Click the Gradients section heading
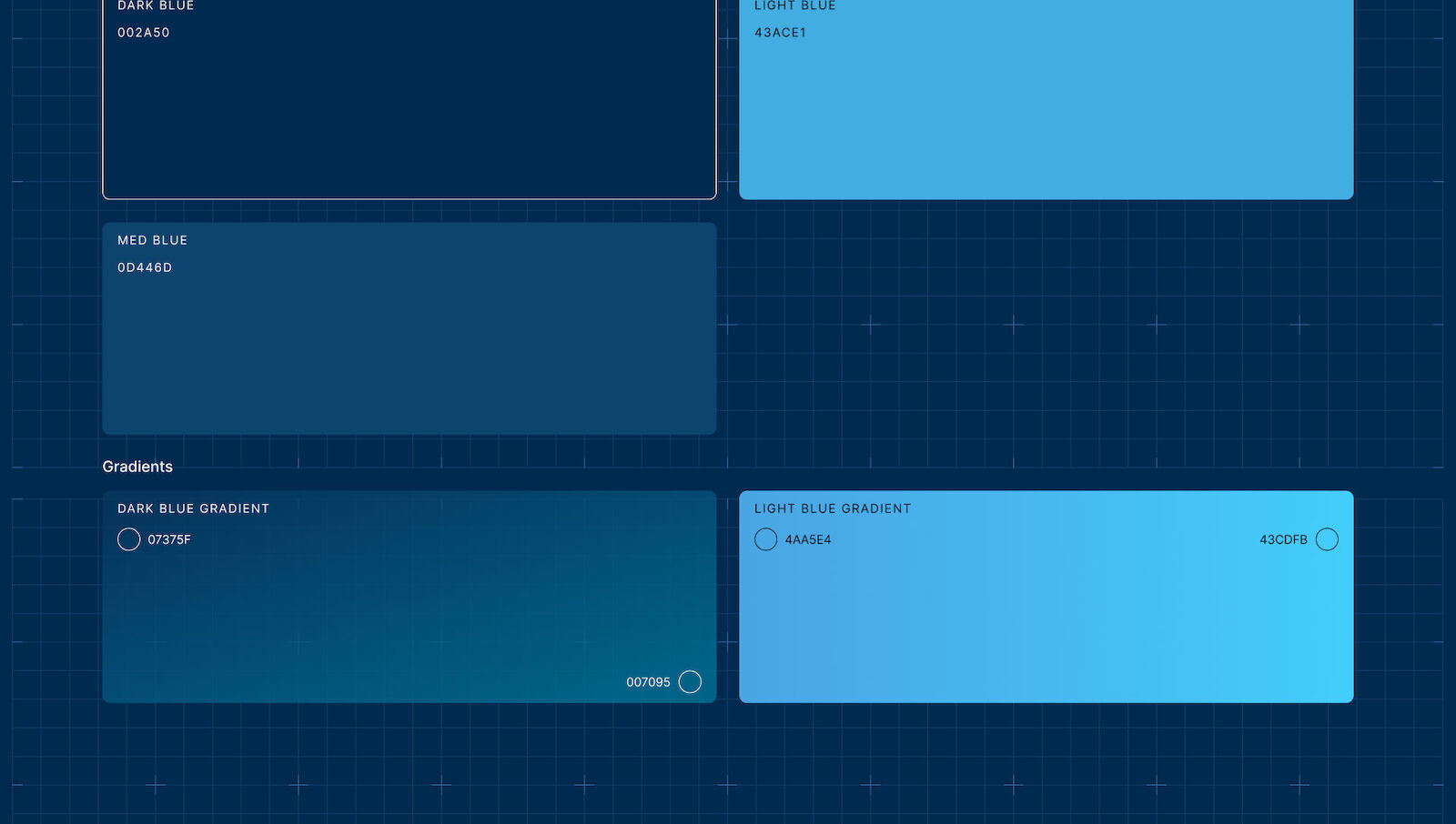 (x=137, y=467)
